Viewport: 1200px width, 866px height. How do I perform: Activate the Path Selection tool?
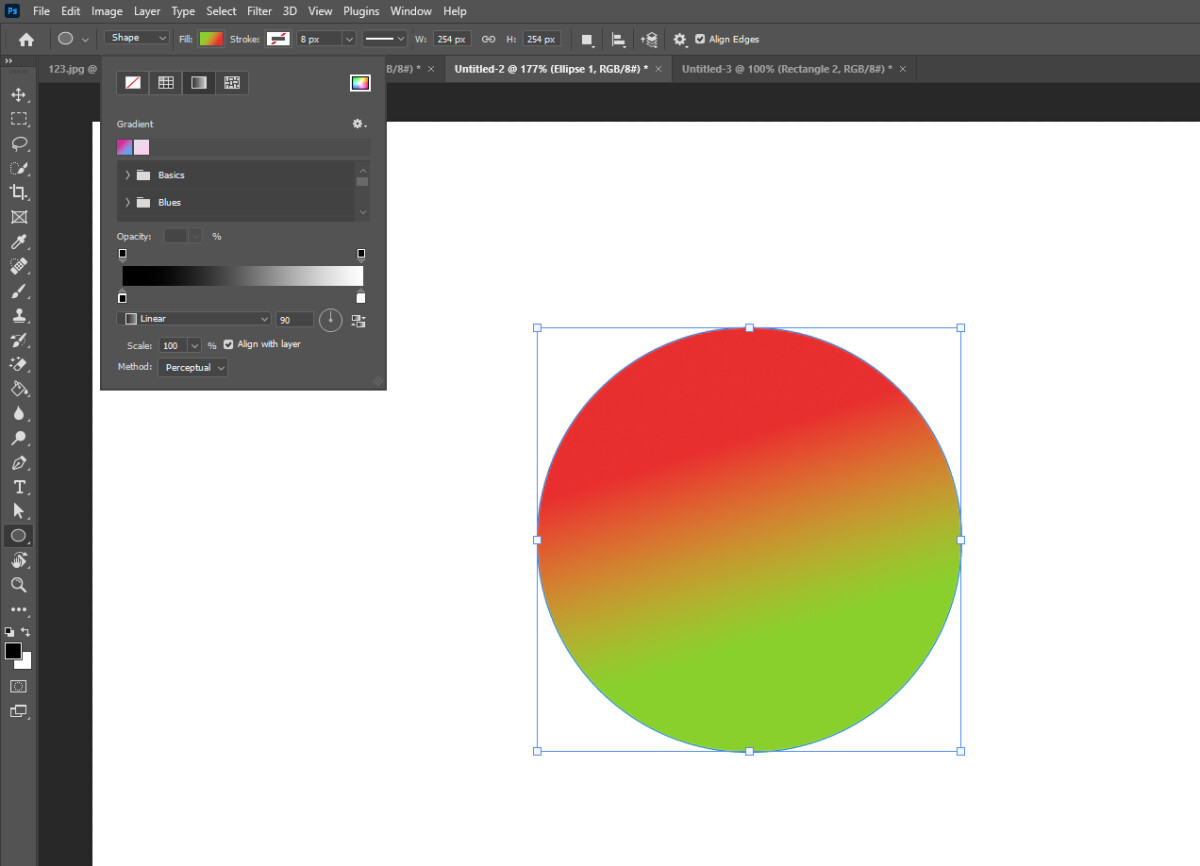coord(18,511)
